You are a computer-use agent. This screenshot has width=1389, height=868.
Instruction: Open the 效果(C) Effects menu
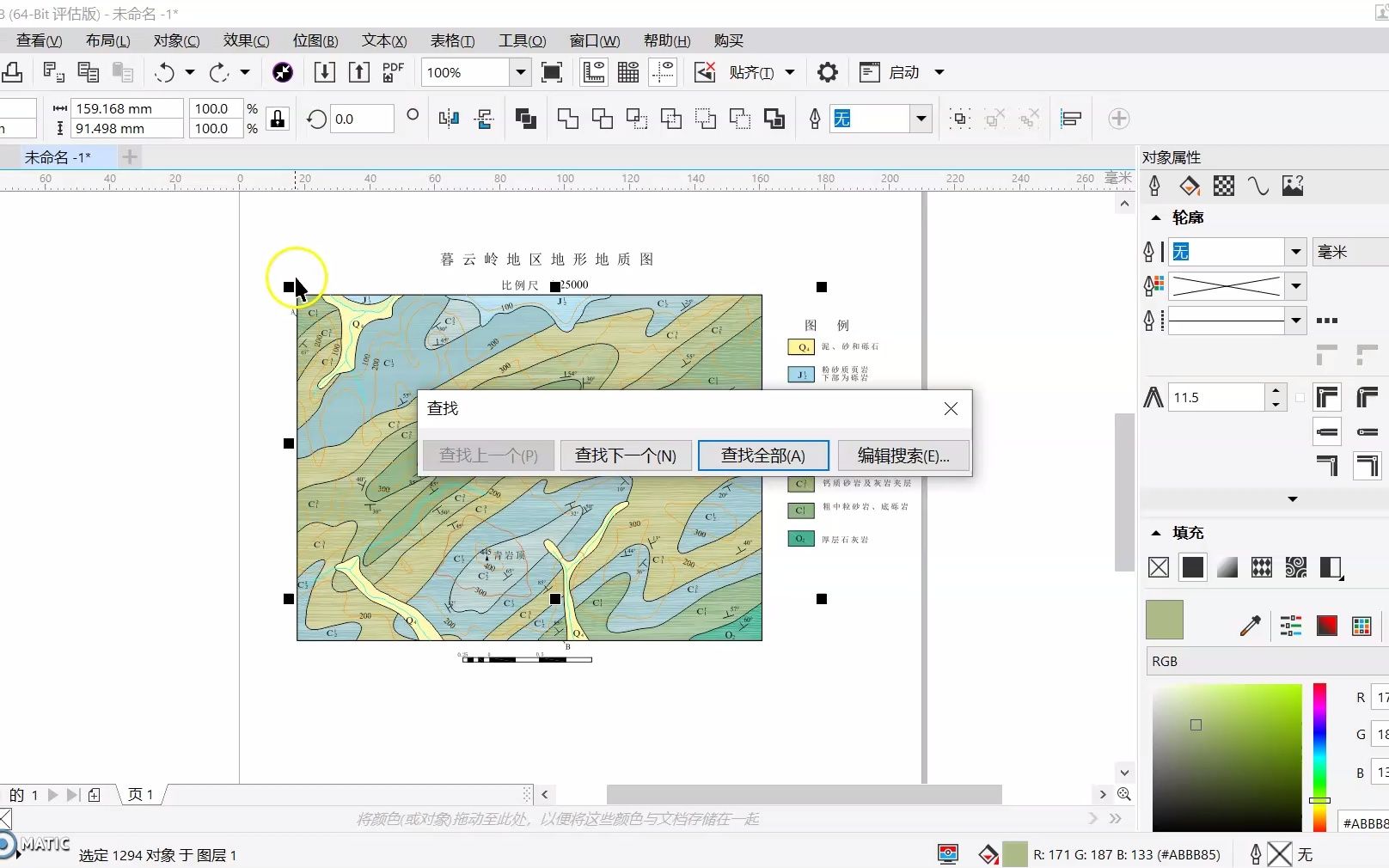(247, 40)
